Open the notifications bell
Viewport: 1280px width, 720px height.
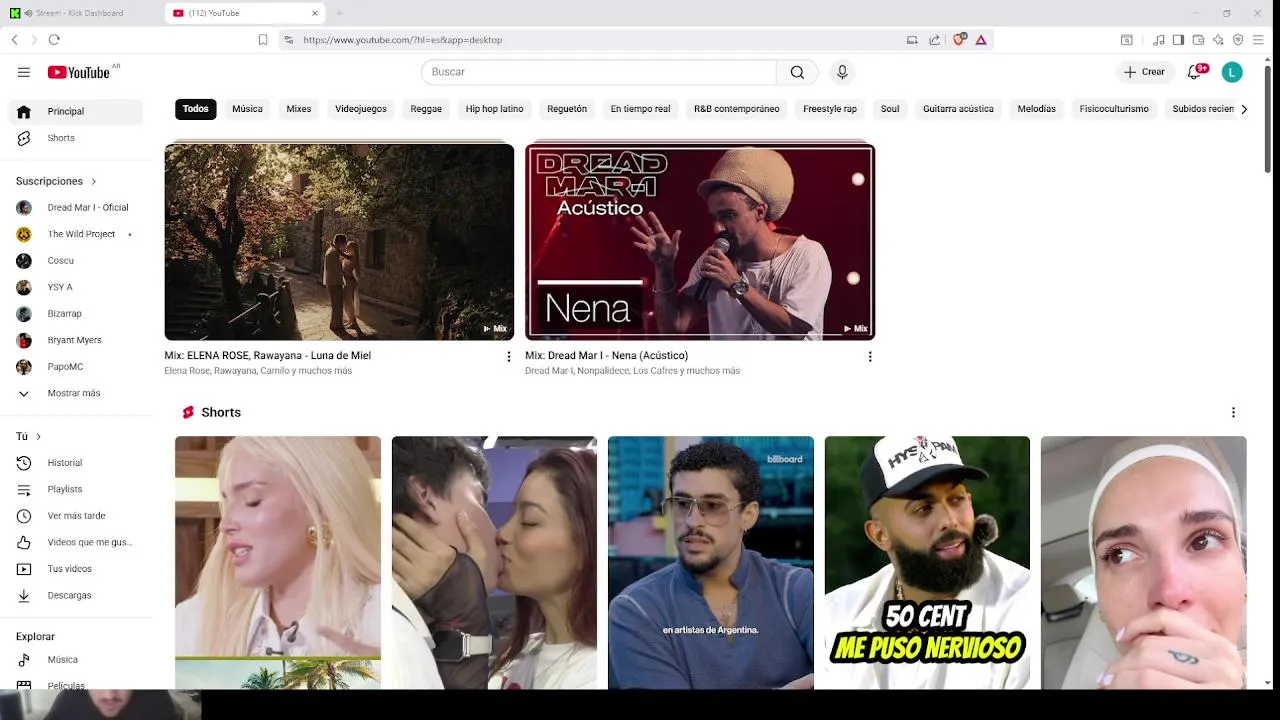1194,72
